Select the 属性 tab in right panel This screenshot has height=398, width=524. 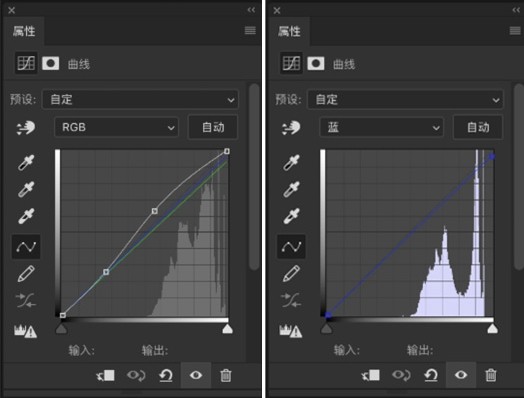(x=289, y=31)
